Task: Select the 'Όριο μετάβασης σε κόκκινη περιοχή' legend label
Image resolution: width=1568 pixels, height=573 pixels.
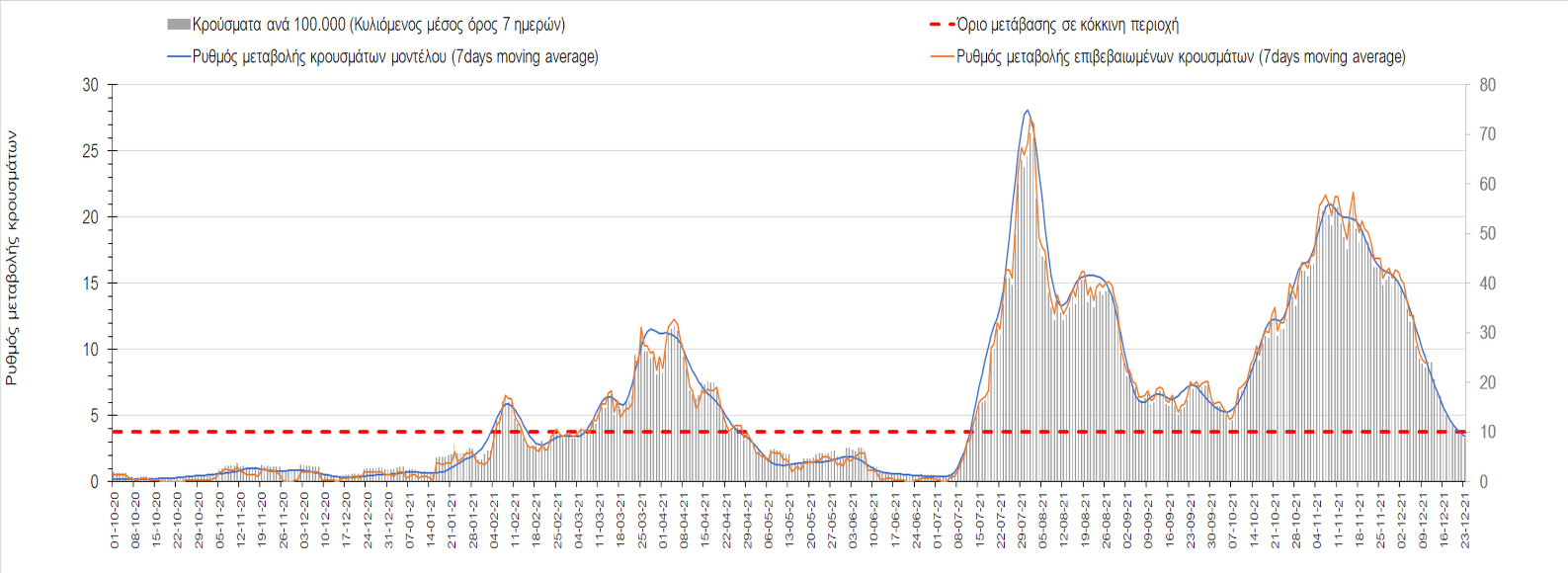Action: pos(1067,25)
